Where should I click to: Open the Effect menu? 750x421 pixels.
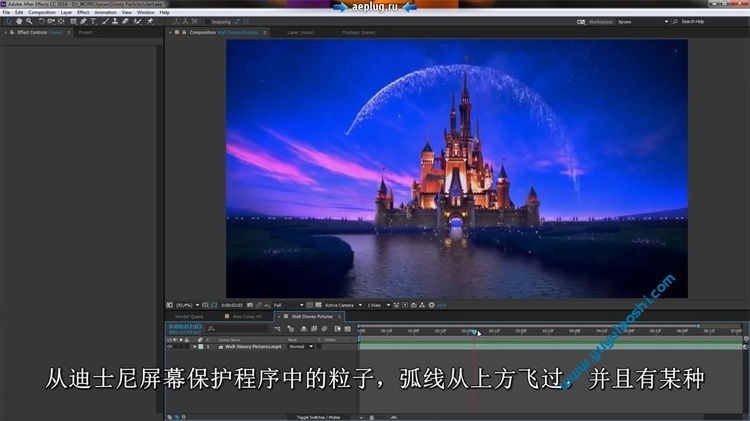(x=83, y=12)
